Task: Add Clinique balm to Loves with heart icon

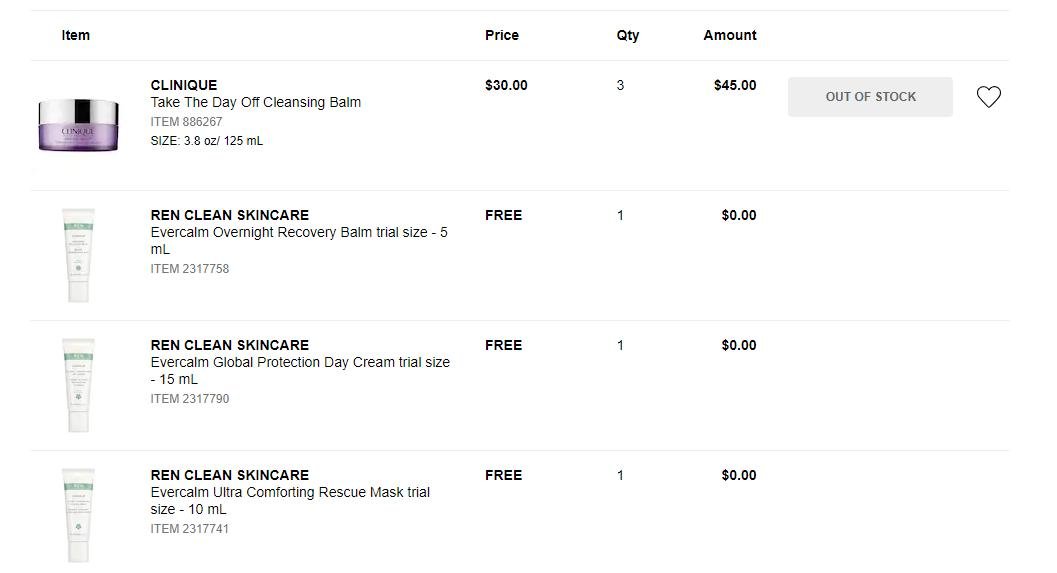Action: click(x=988, y=97)
